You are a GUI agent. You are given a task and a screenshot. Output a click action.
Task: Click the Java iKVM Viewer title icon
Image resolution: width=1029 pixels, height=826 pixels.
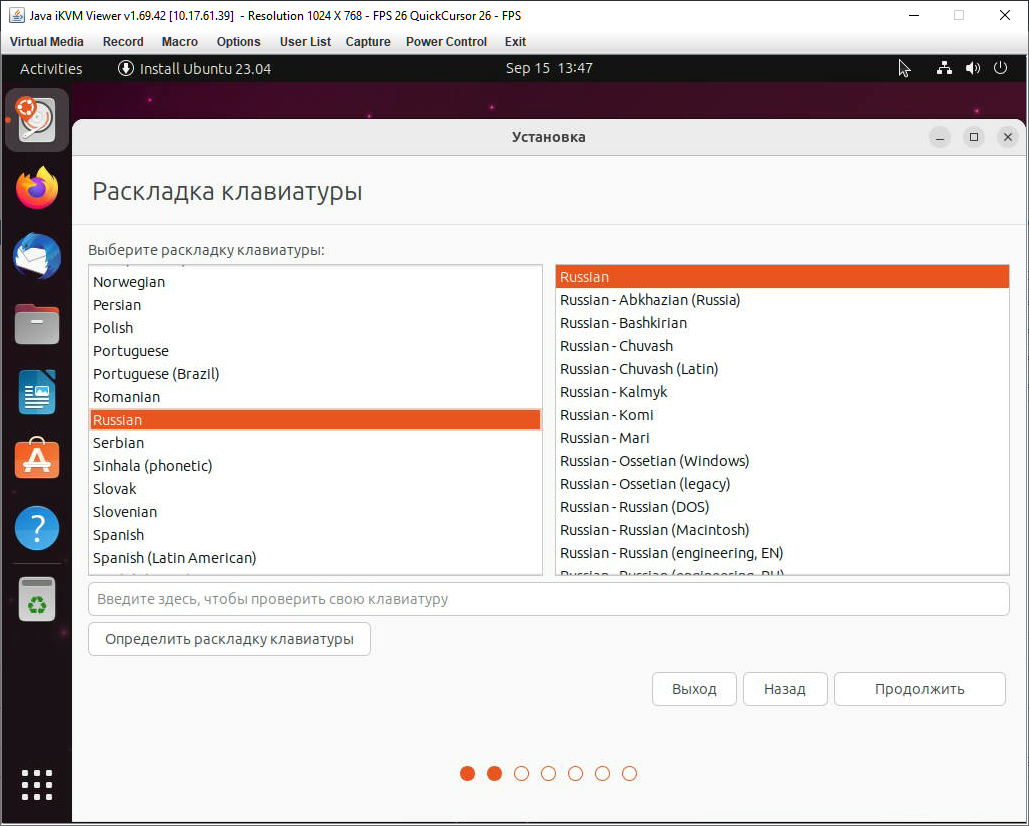coord(16,15)
